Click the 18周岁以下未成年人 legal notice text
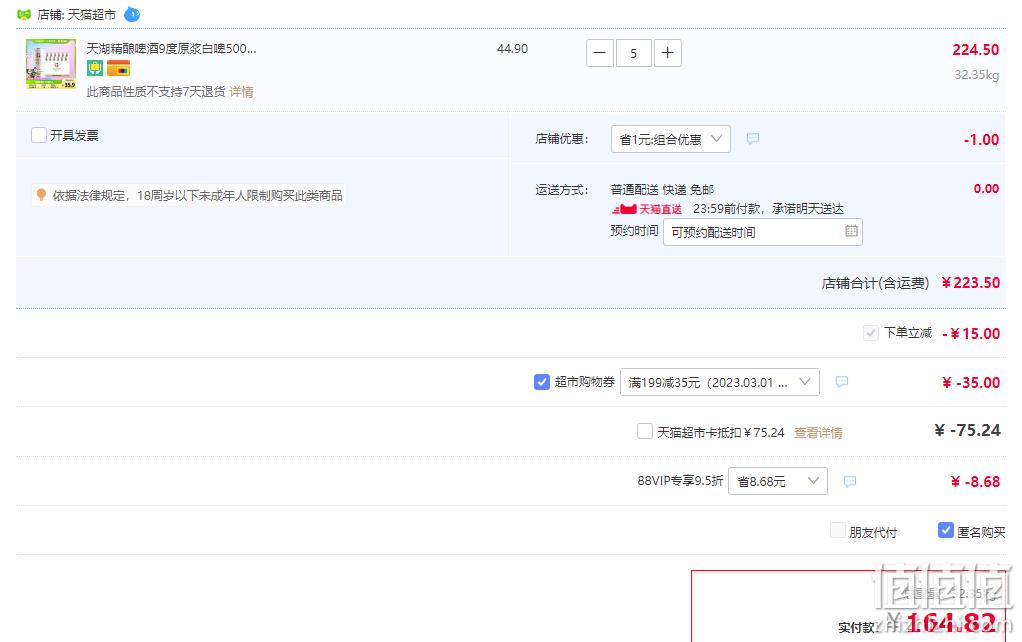This screenshot has height=642, width=1022. tap(197, 196)
